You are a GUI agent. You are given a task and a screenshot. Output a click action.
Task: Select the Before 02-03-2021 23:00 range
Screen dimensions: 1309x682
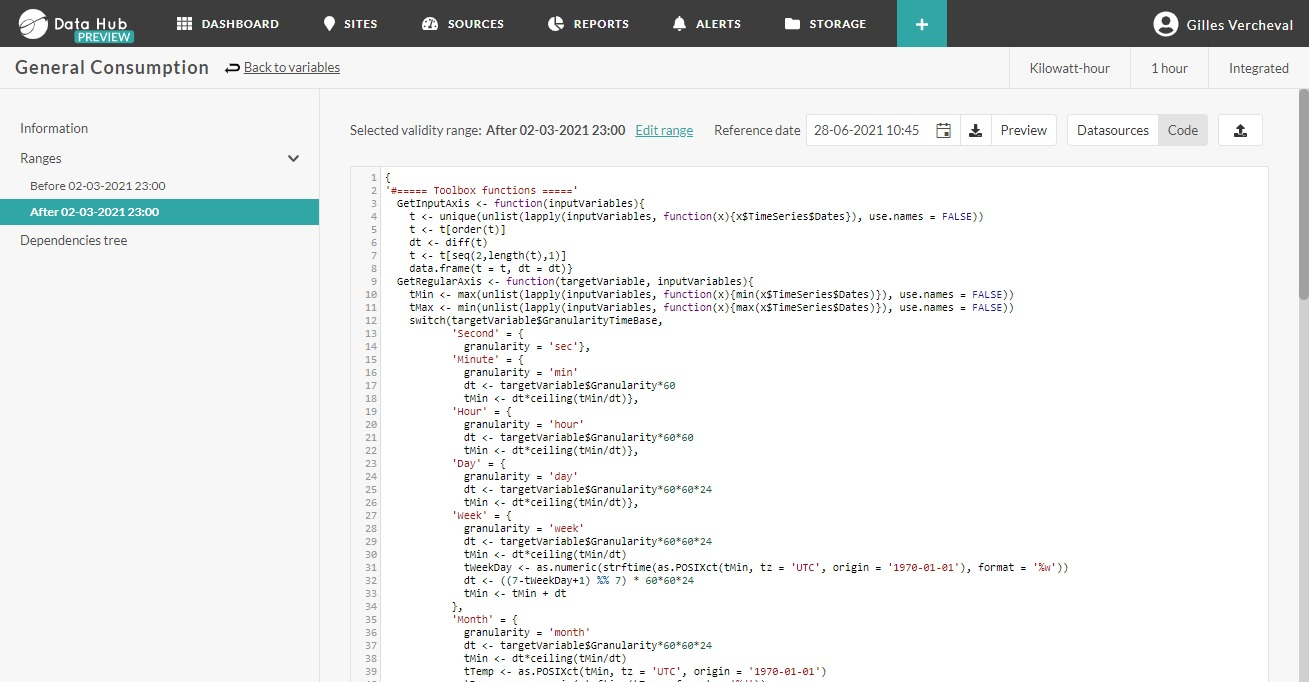(x=98, y=186)
